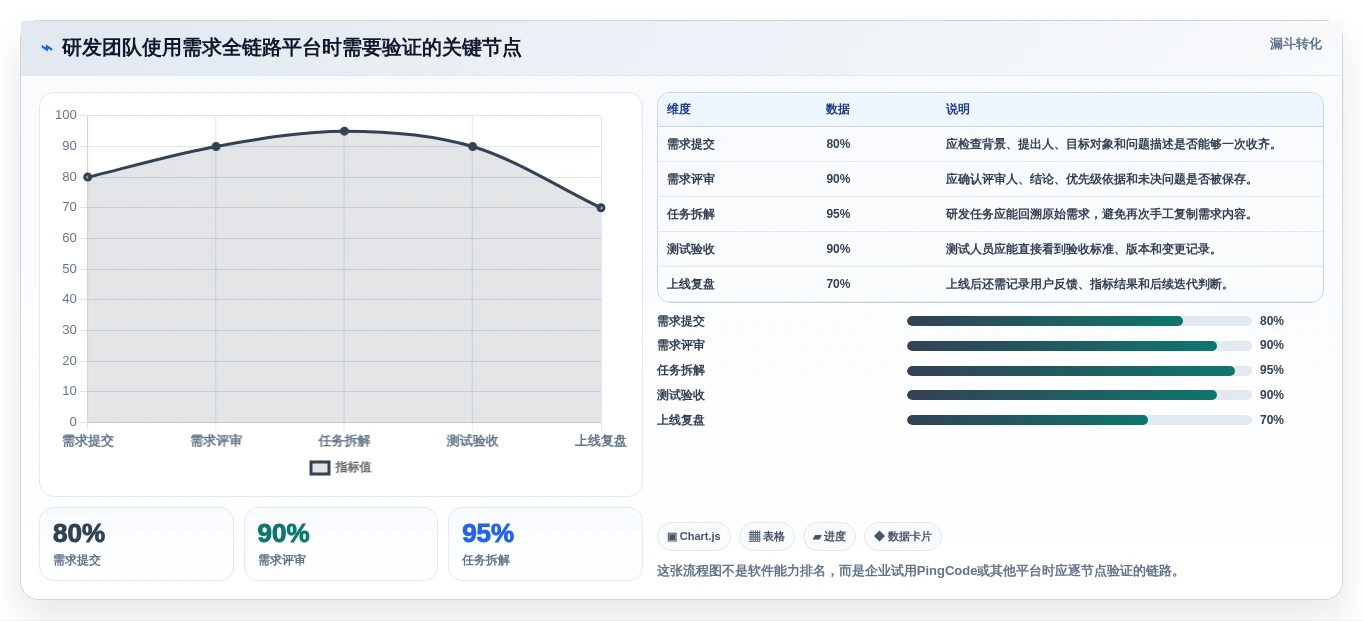This screenshot has width=1363, height=621.
Task: Click the 需求提交 80% progress bar
Action: pos(1079,321)
